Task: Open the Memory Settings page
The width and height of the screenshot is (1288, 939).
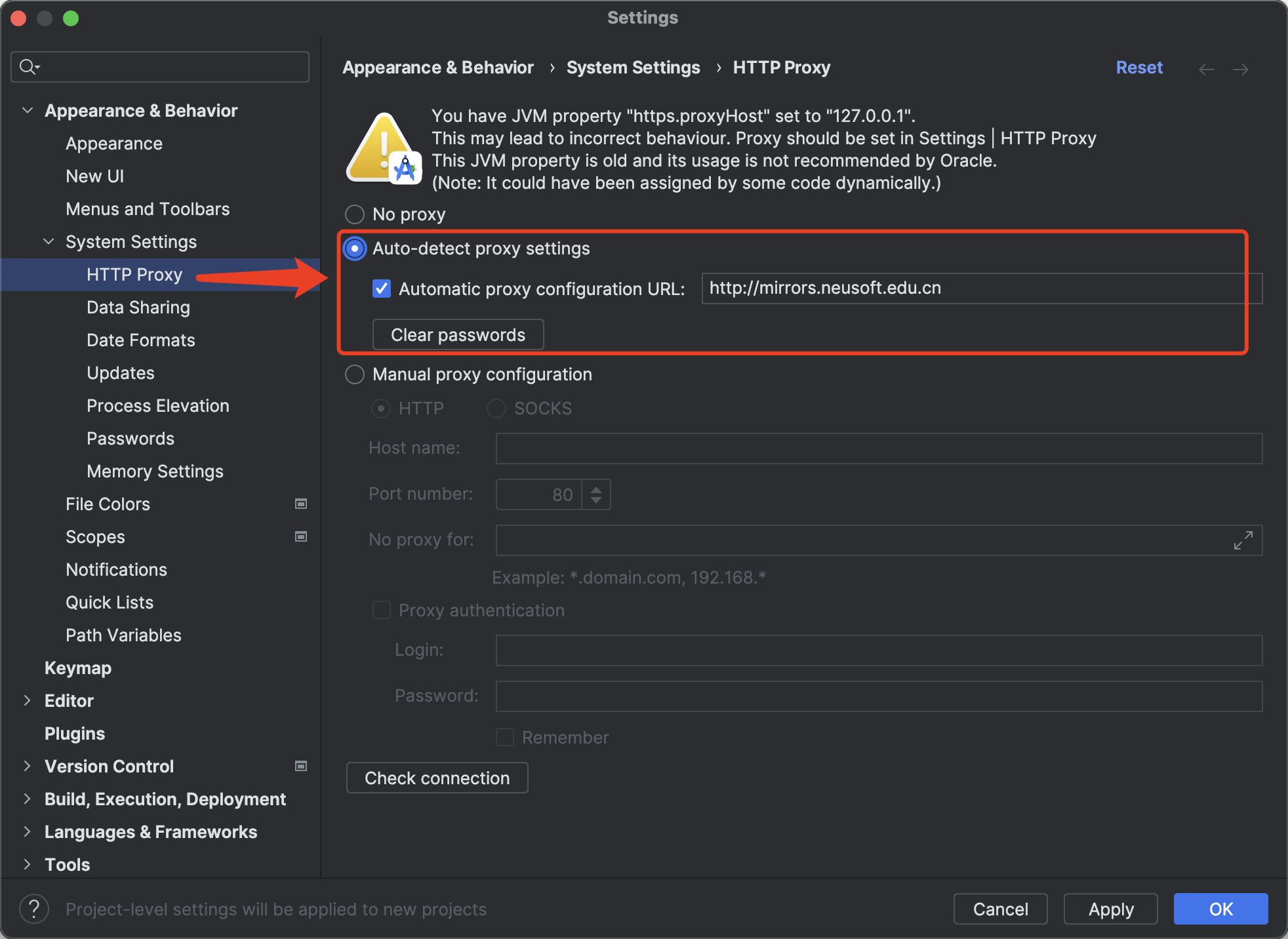Action: [155, 471]
